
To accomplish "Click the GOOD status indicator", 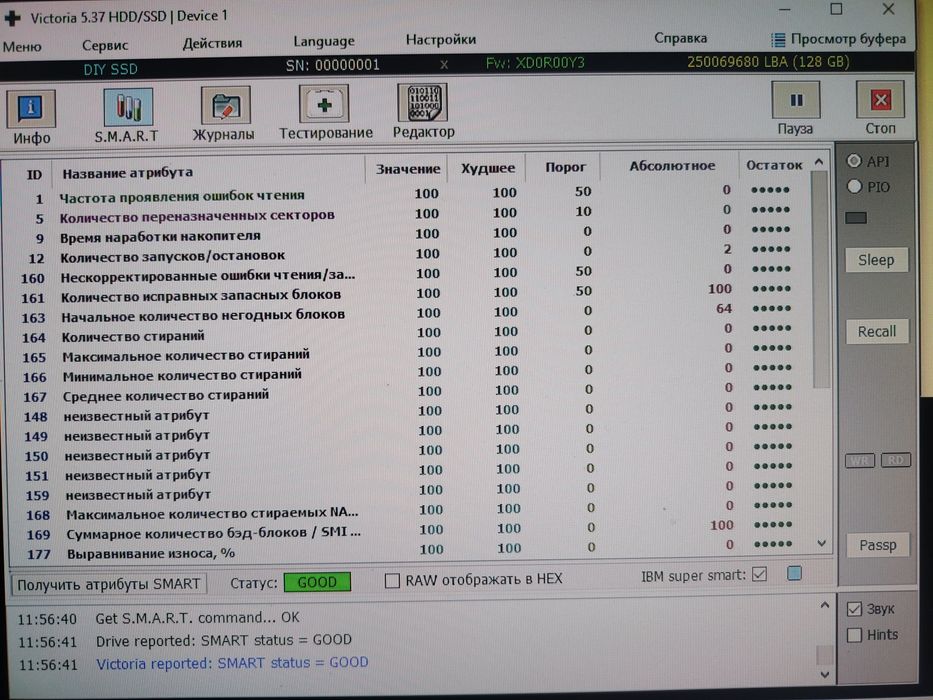I will tap(317, 582).
